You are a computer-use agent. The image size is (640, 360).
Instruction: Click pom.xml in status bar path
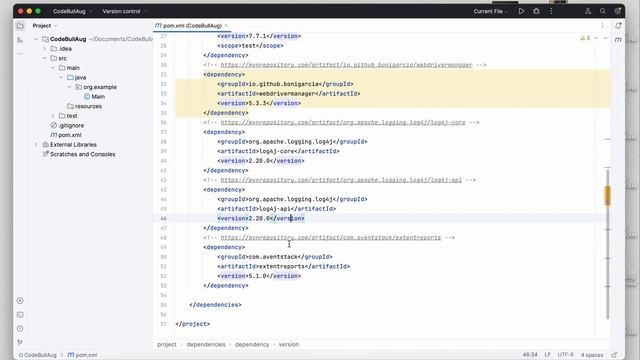click(82, 355)
